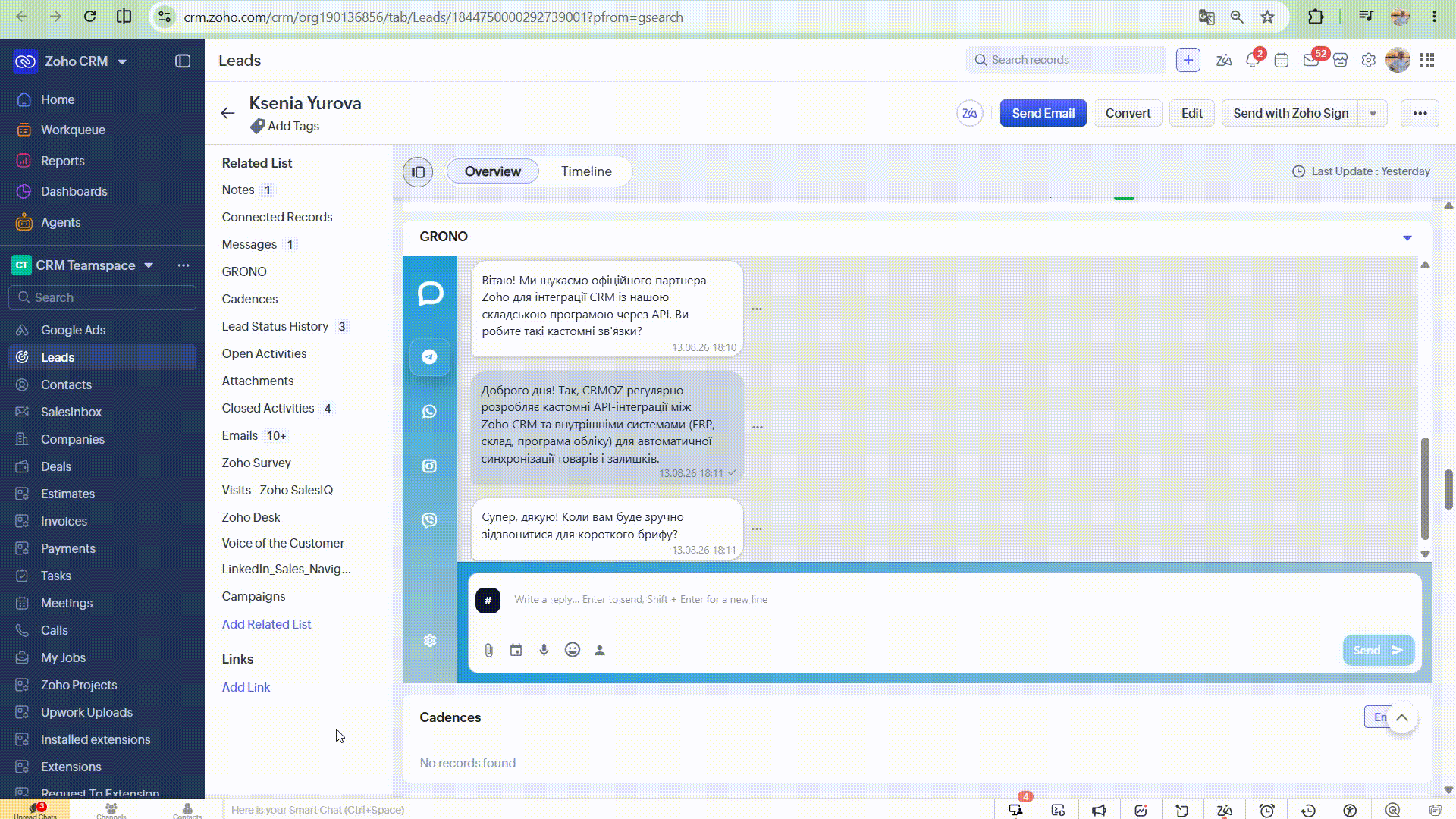Toggle the Zoho CRM sidebar collapse
This screenshot has height=819, width=1456.
click(183, 61)
